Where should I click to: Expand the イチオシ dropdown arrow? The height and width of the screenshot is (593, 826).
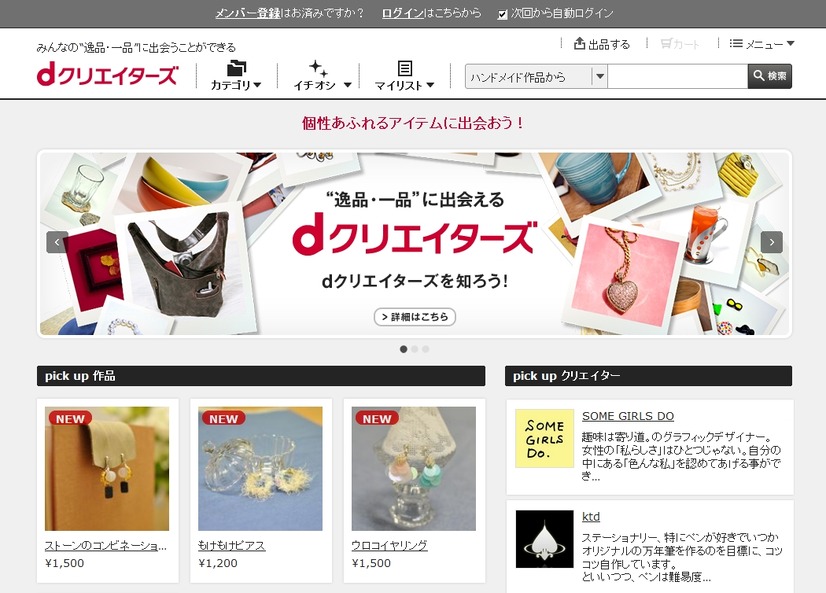348,85
